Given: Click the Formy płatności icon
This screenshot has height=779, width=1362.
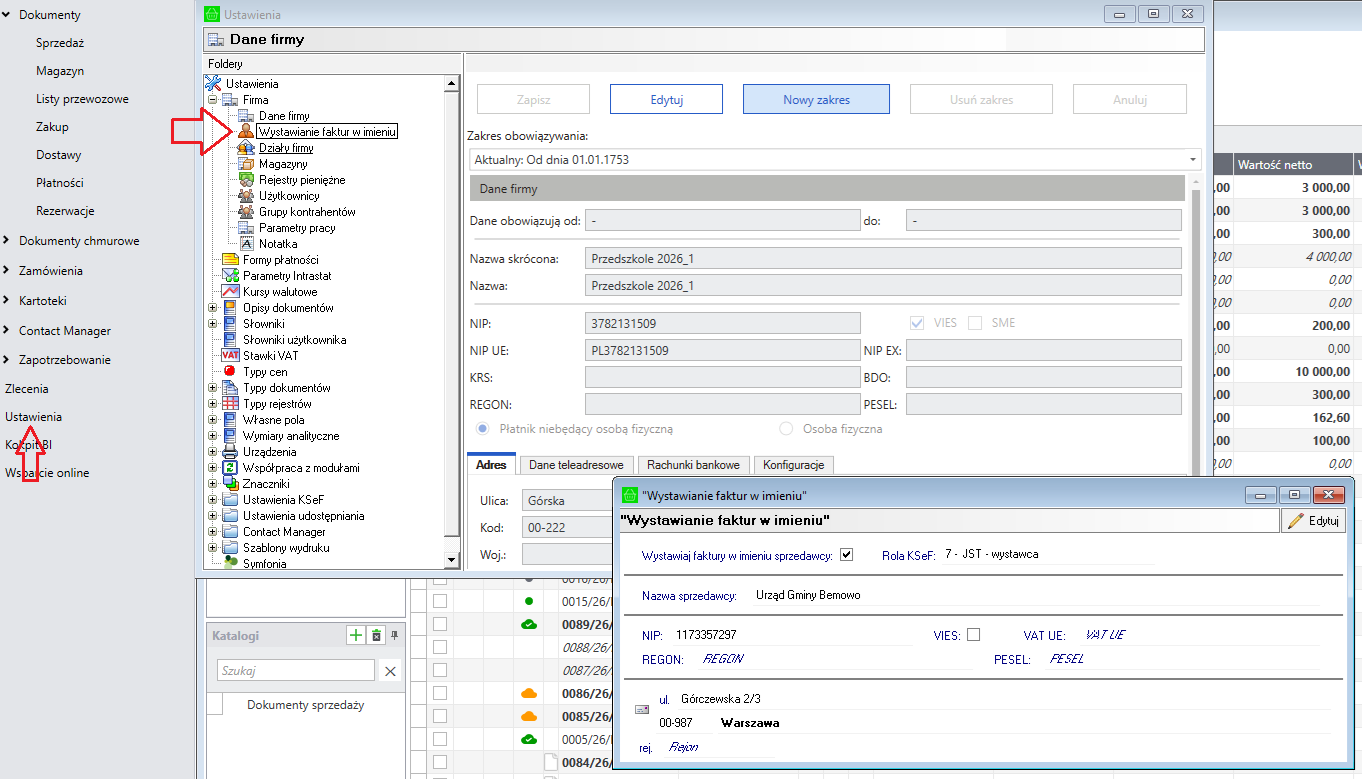Looking at the screenshot, I should tap(230, 260).
